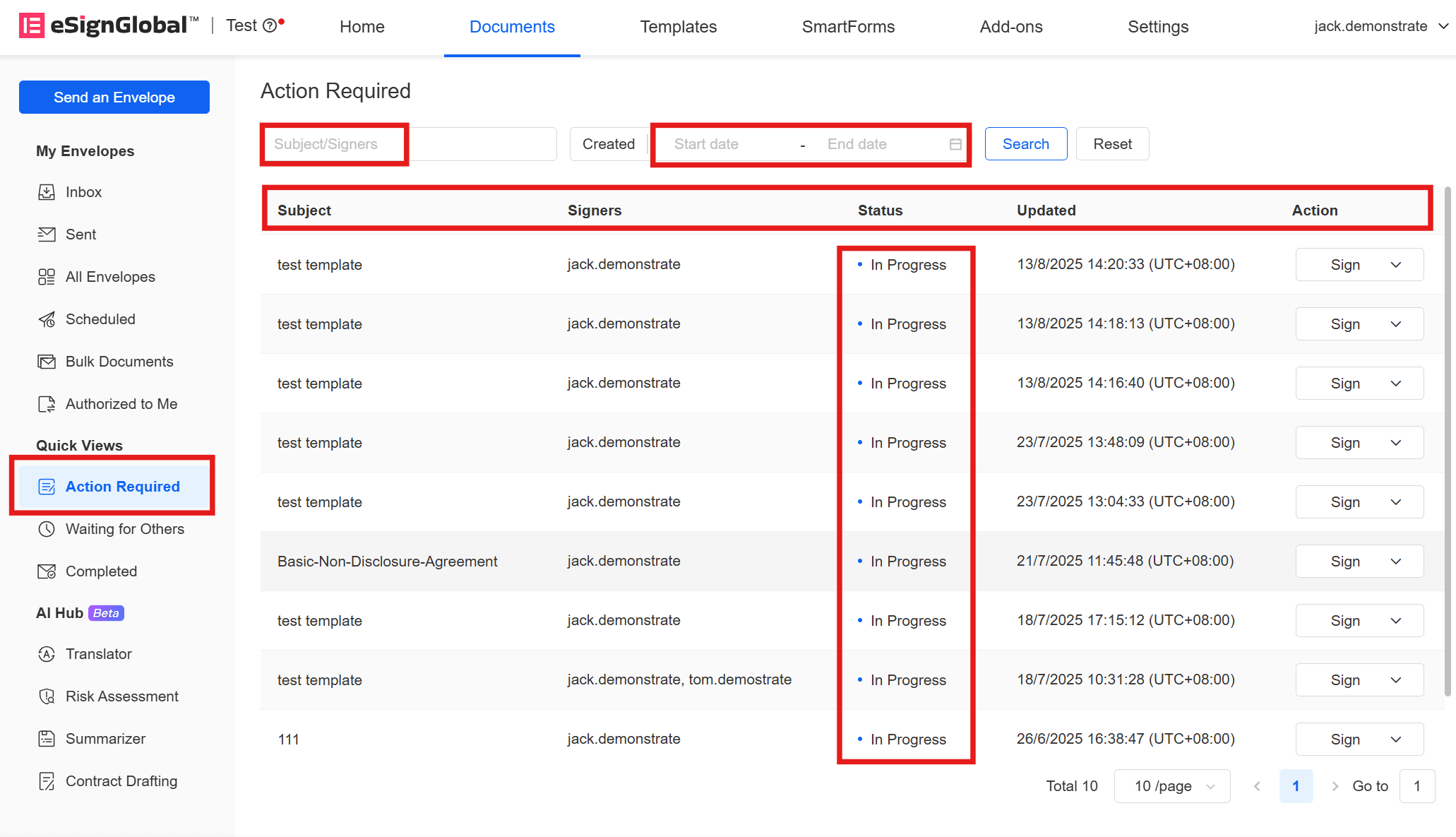The width and height of the screenshot is (1456, 837).
Task: Click the help icon next to Test
Action: 270,26
